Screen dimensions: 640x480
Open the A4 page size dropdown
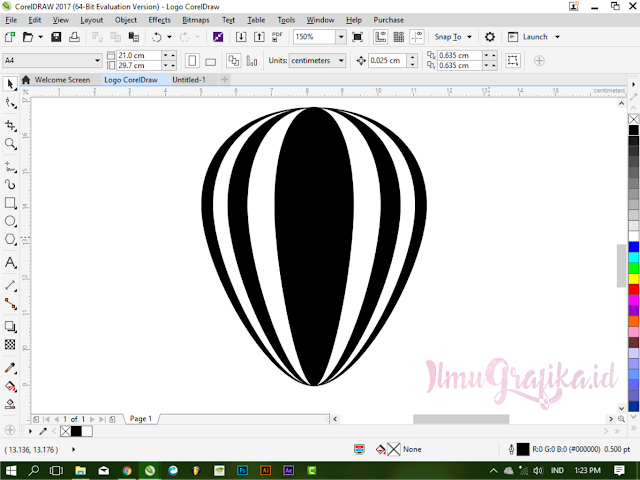pyautogui.click(x=97, y=61)
